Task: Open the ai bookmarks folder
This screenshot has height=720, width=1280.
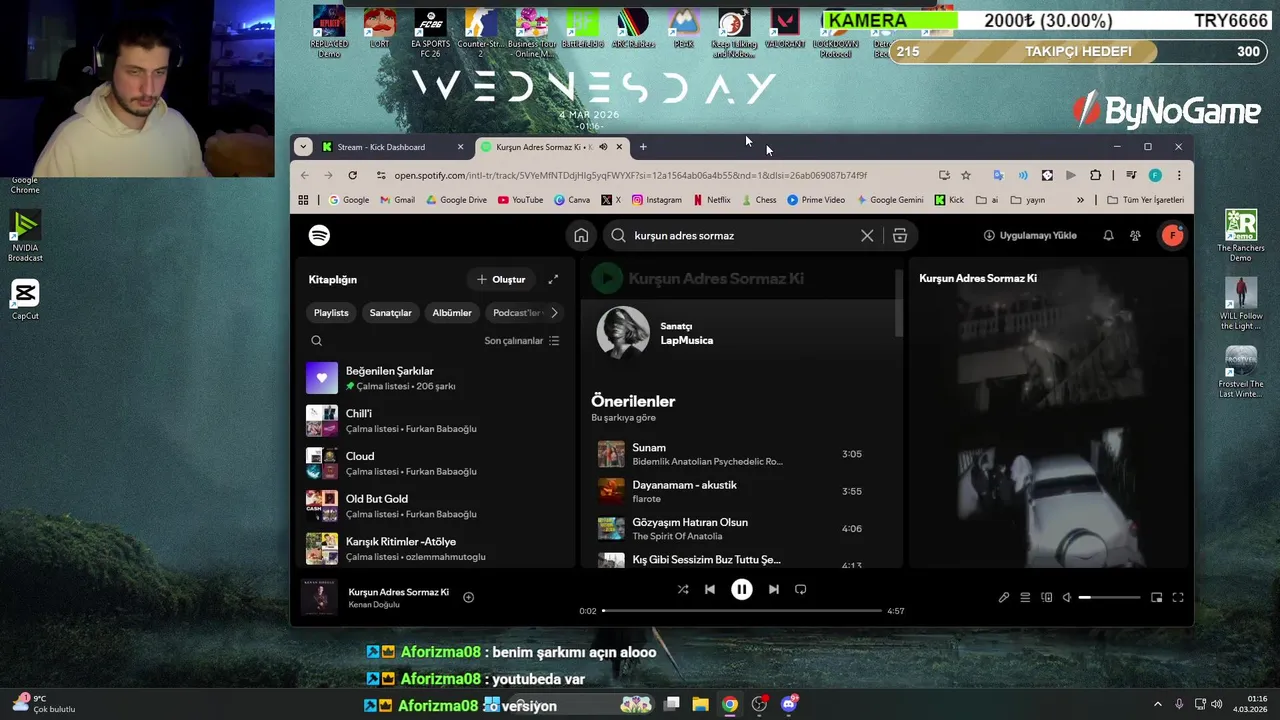Action: point(988,200)
